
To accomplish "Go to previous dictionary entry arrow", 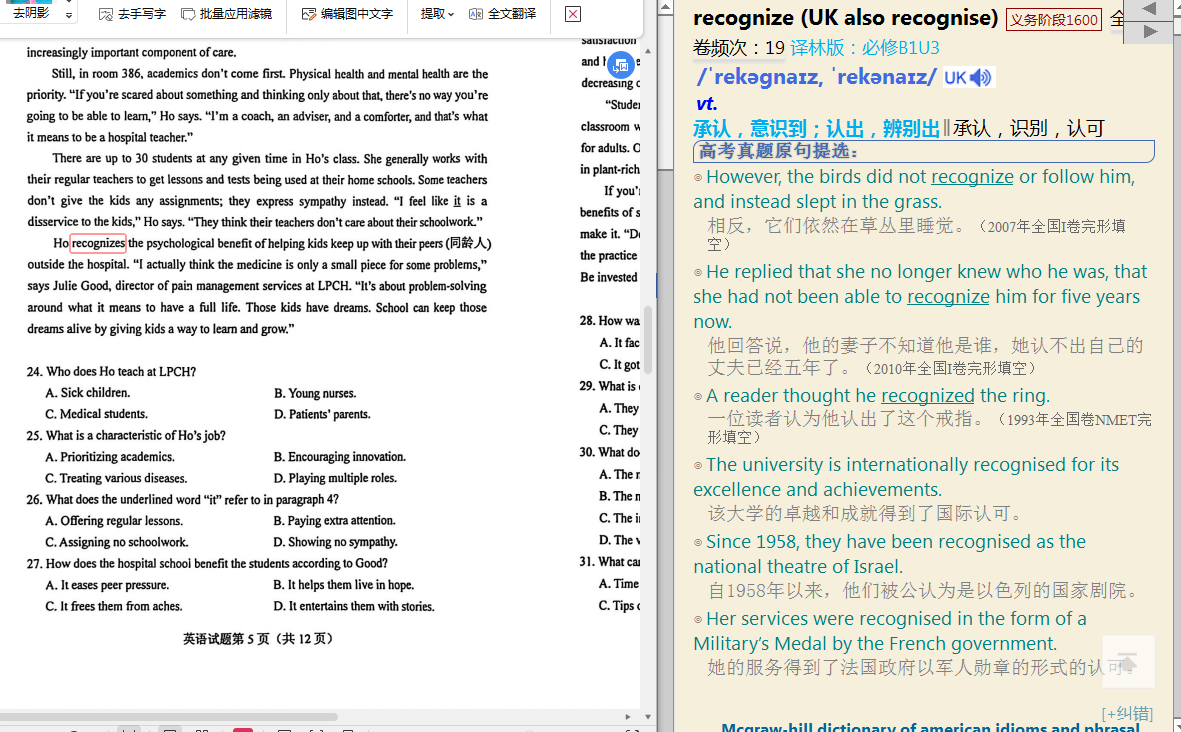I will coord(1149,9).
